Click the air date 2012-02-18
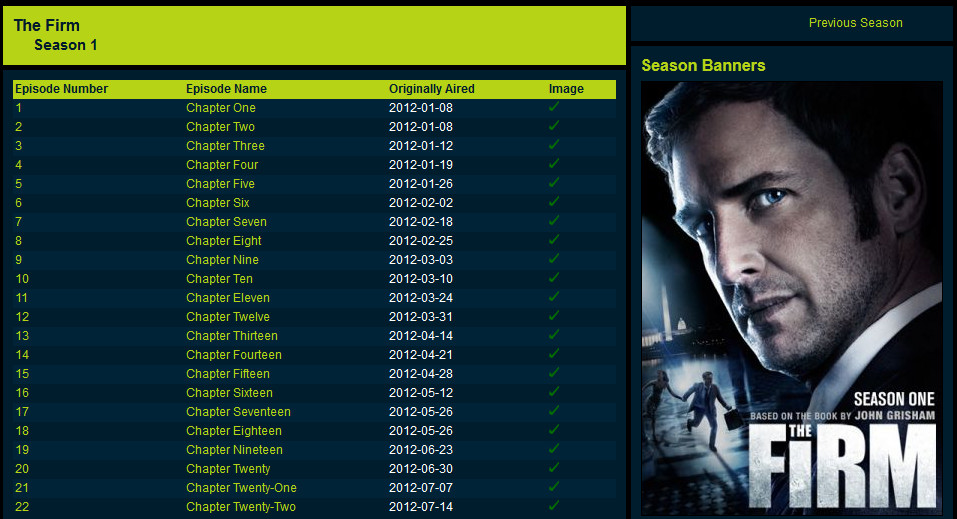 click(x=421, y=222)
